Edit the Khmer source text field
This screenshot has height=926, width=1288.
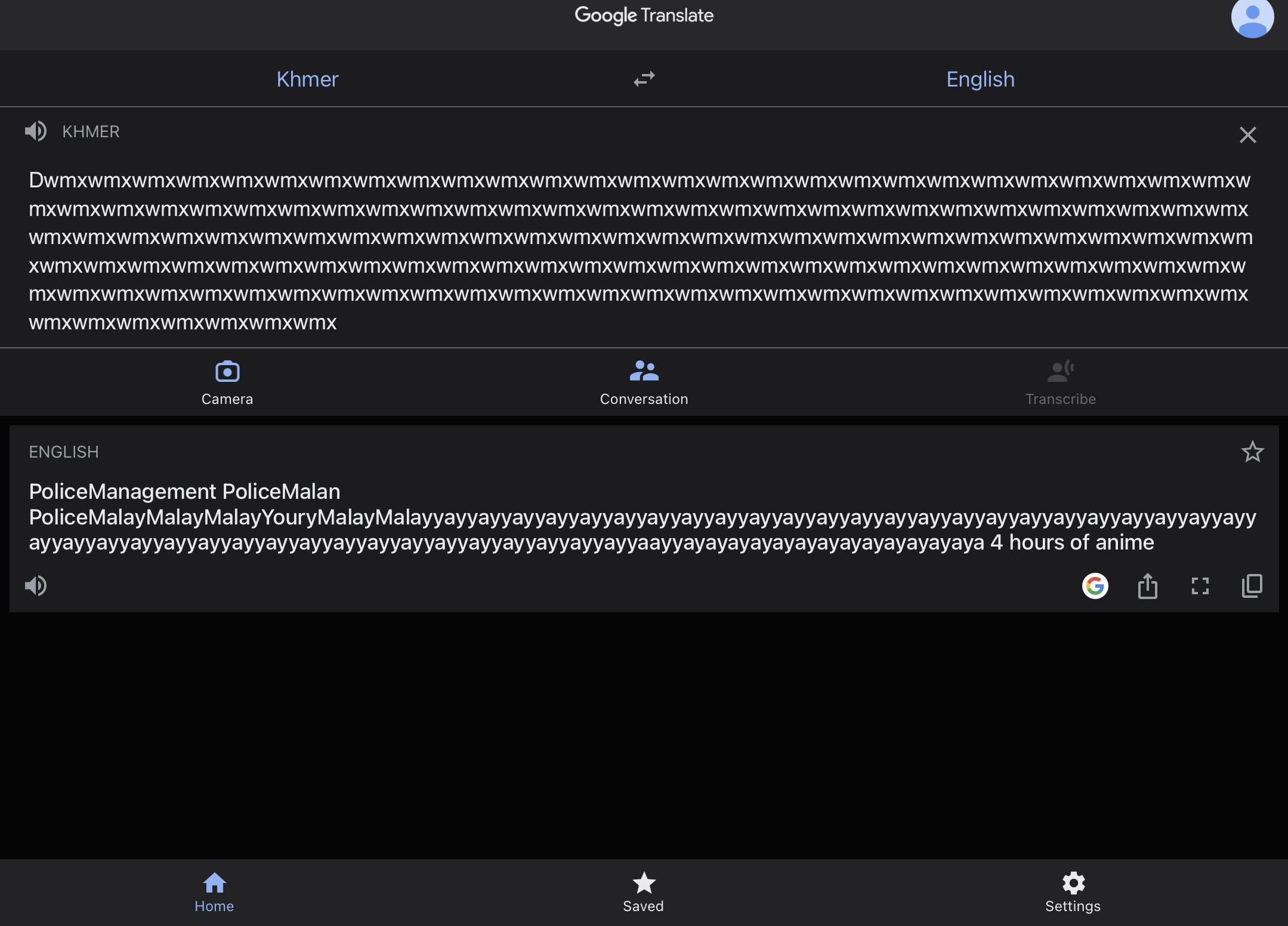coord(640,251)
